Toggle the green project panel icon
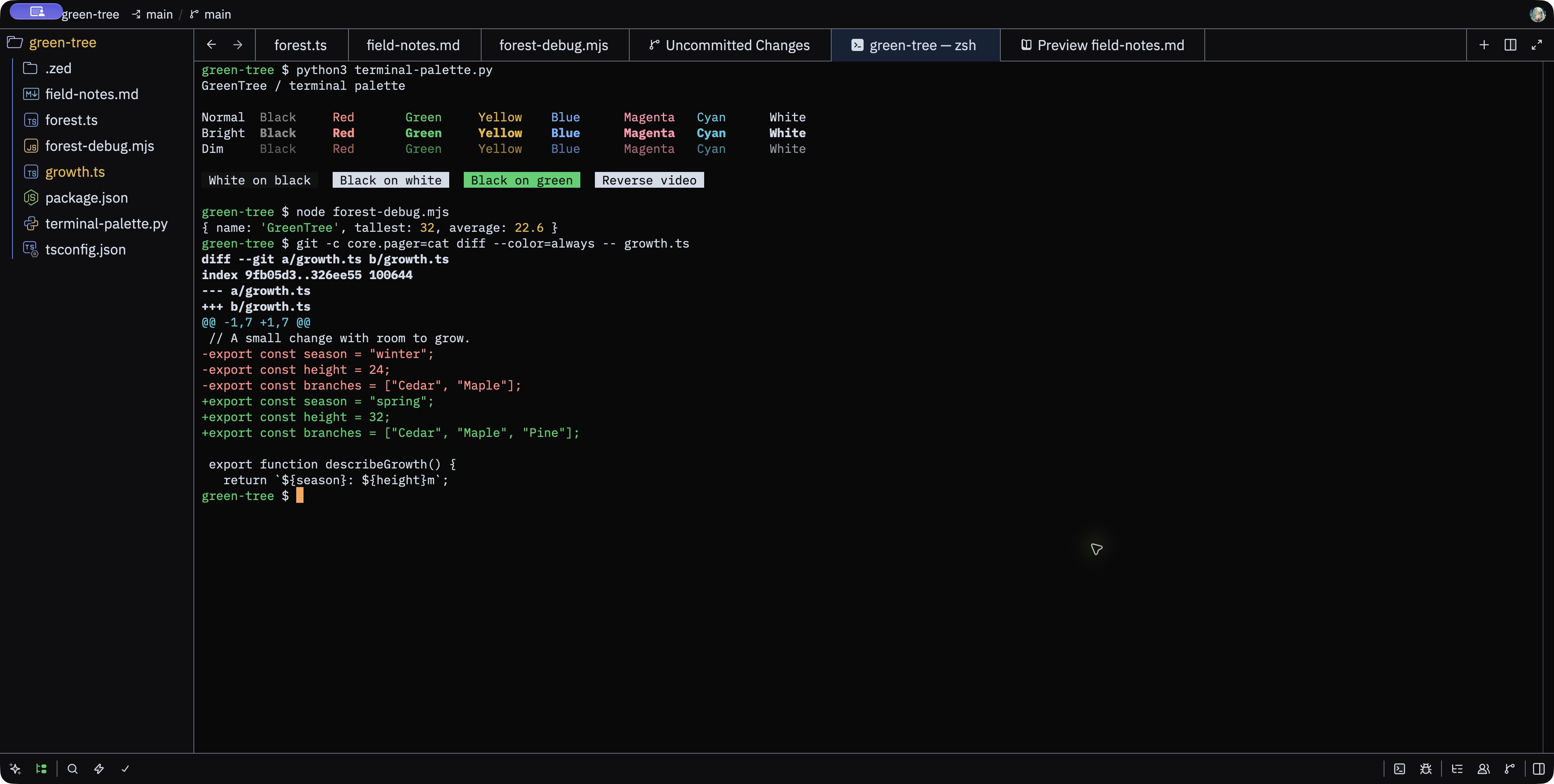The height and width of the screenshot is (784, 1554). (41, 768)
